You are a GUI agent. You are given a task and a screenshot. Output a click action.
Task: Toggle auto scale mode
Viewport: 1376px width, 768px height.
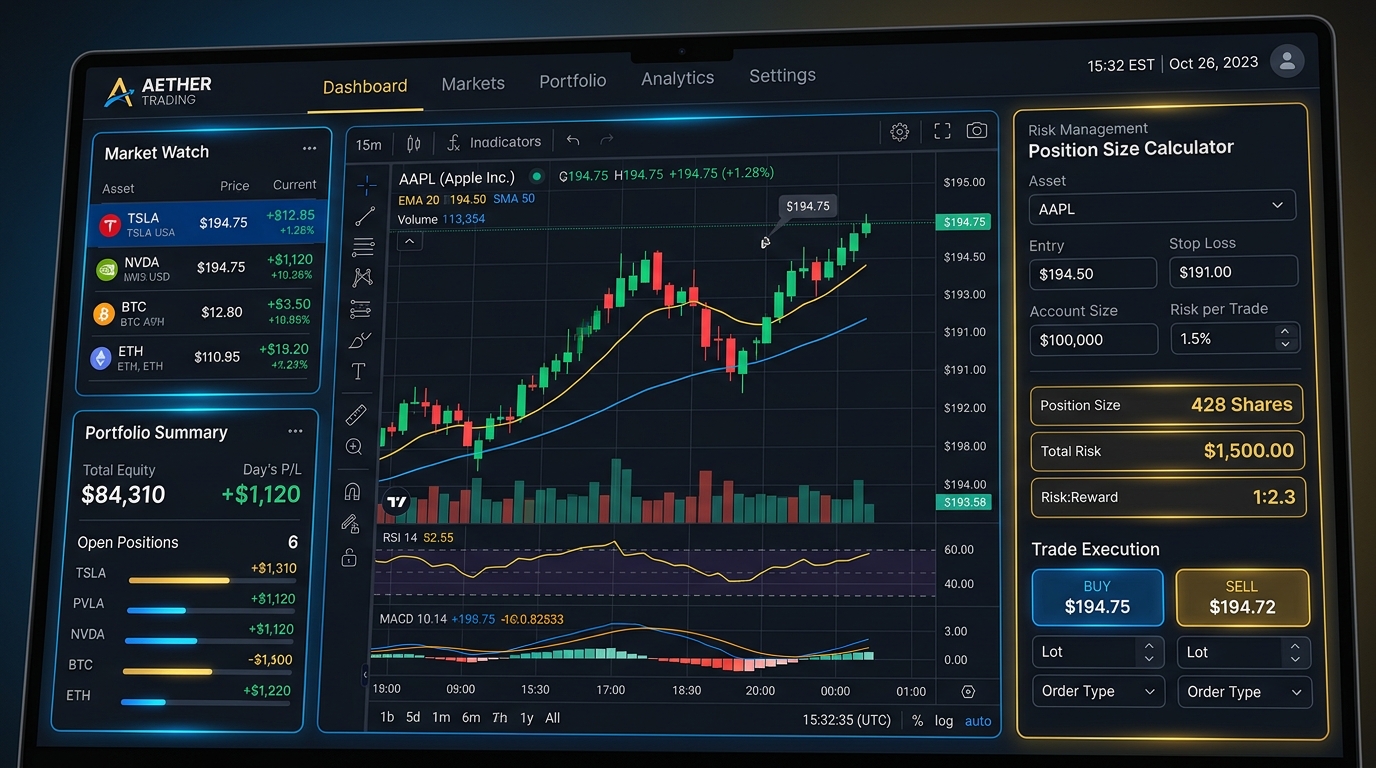coord(978,720)
